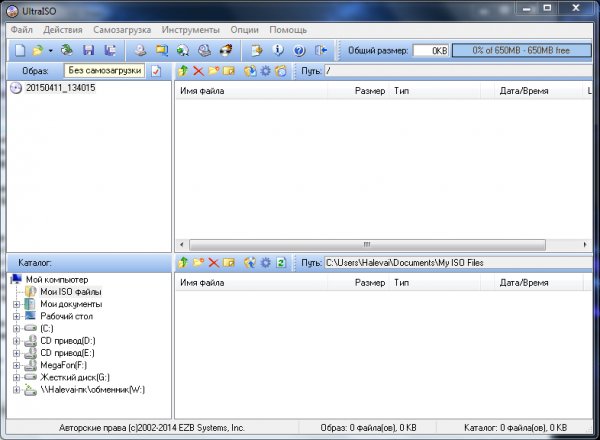This screenshot has width=600, height=440.
Task: Click the Extract icon in Образ pane toolbar
Action: [250, 71]
